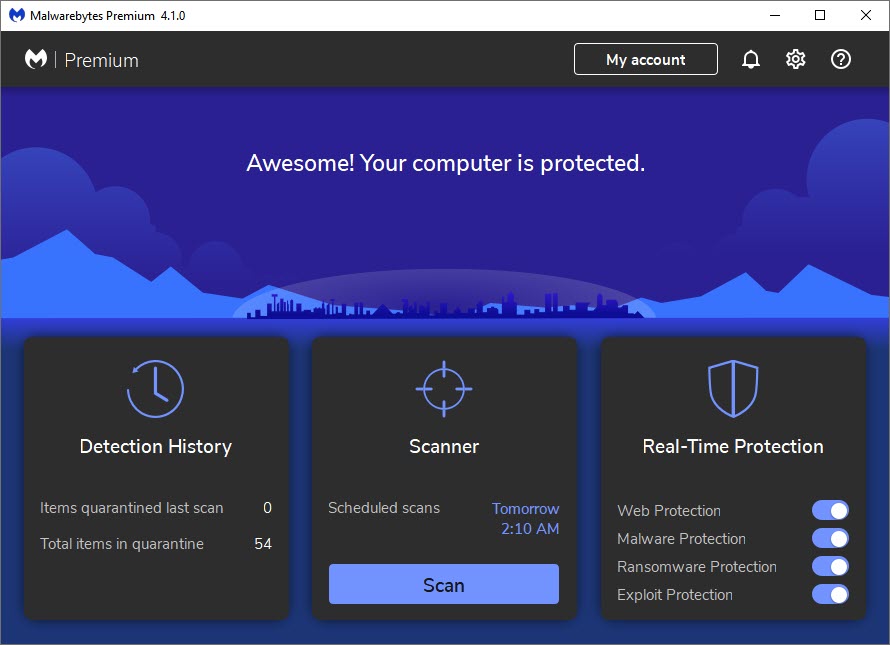Open My account
The height and width of the screenshot is (645, 890).
(x=646, y=59)
